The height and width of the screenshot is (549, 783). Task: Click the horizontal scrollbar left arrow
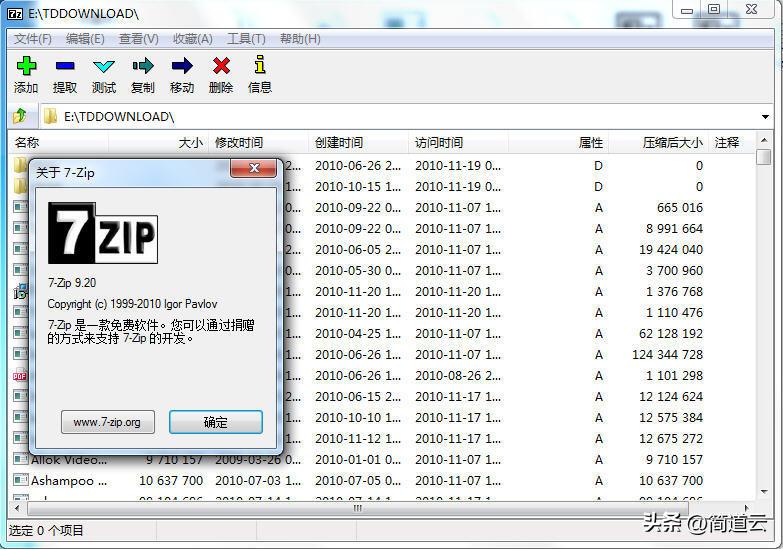pyautogui.click(x=17, y=509)
